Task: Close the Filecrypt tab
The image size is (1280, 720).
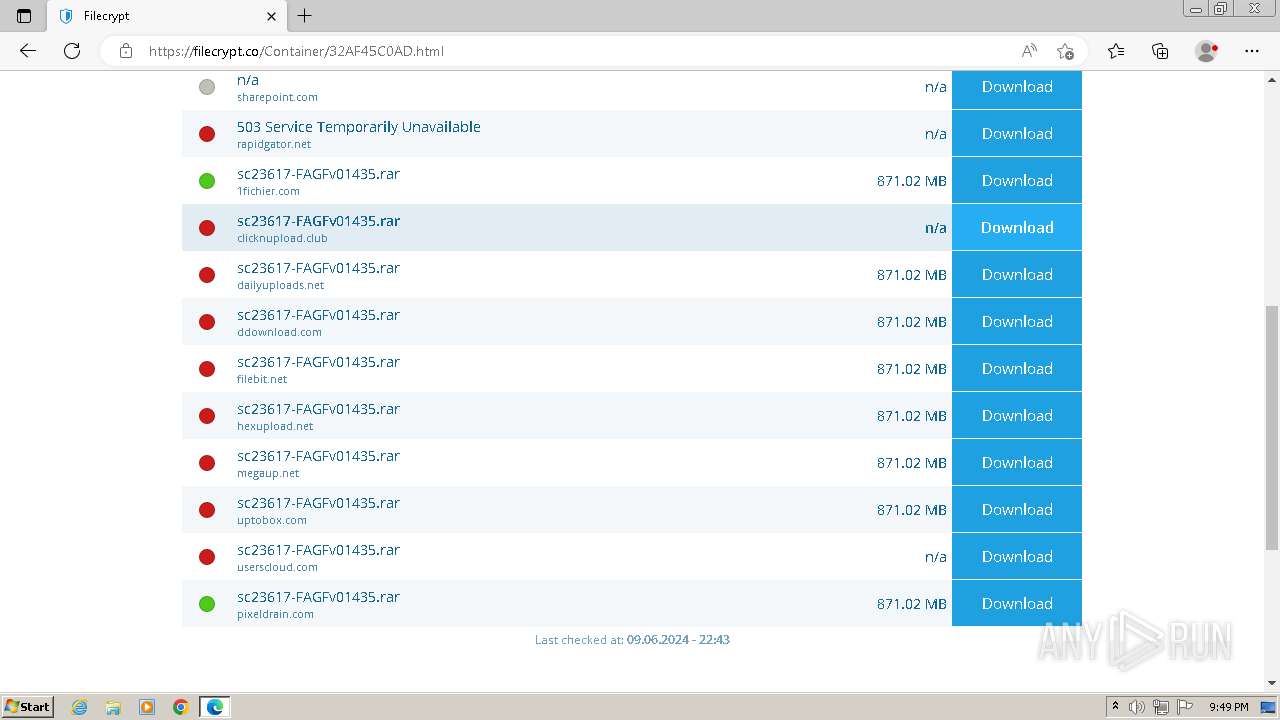Action: point(271,16)
